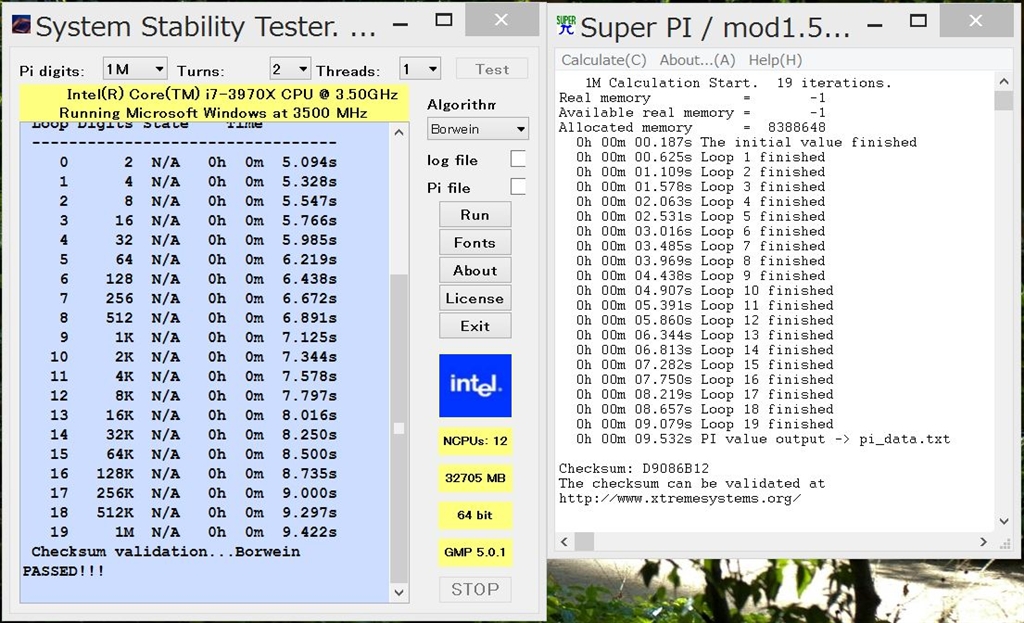Open the Pi digits dropdown

[x=135, y=69]
